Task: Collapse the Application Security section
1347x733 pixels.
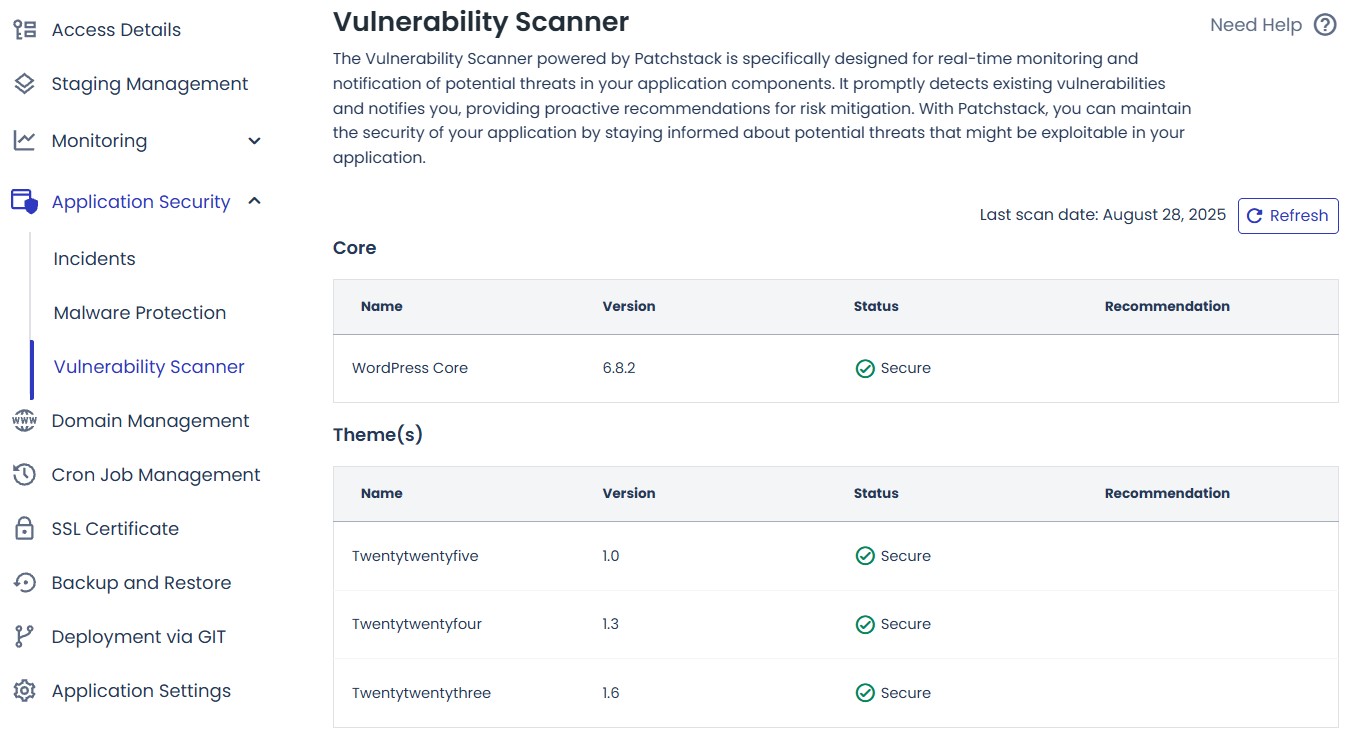Action: tap(253, 200)
